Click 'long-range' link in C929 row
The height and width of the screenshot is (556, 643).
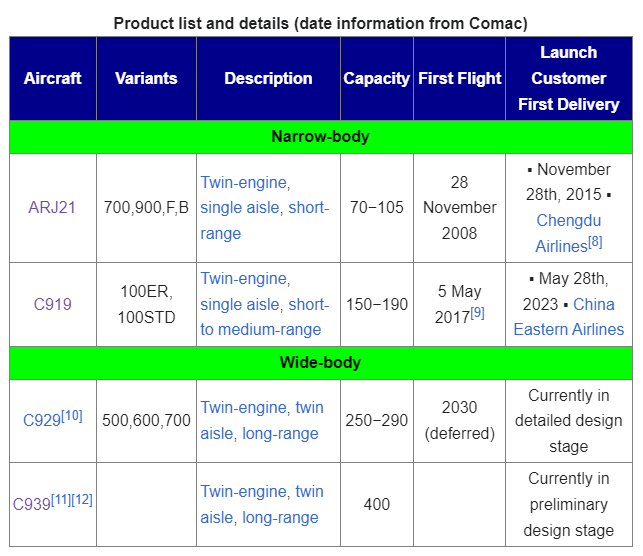(280, 433)
